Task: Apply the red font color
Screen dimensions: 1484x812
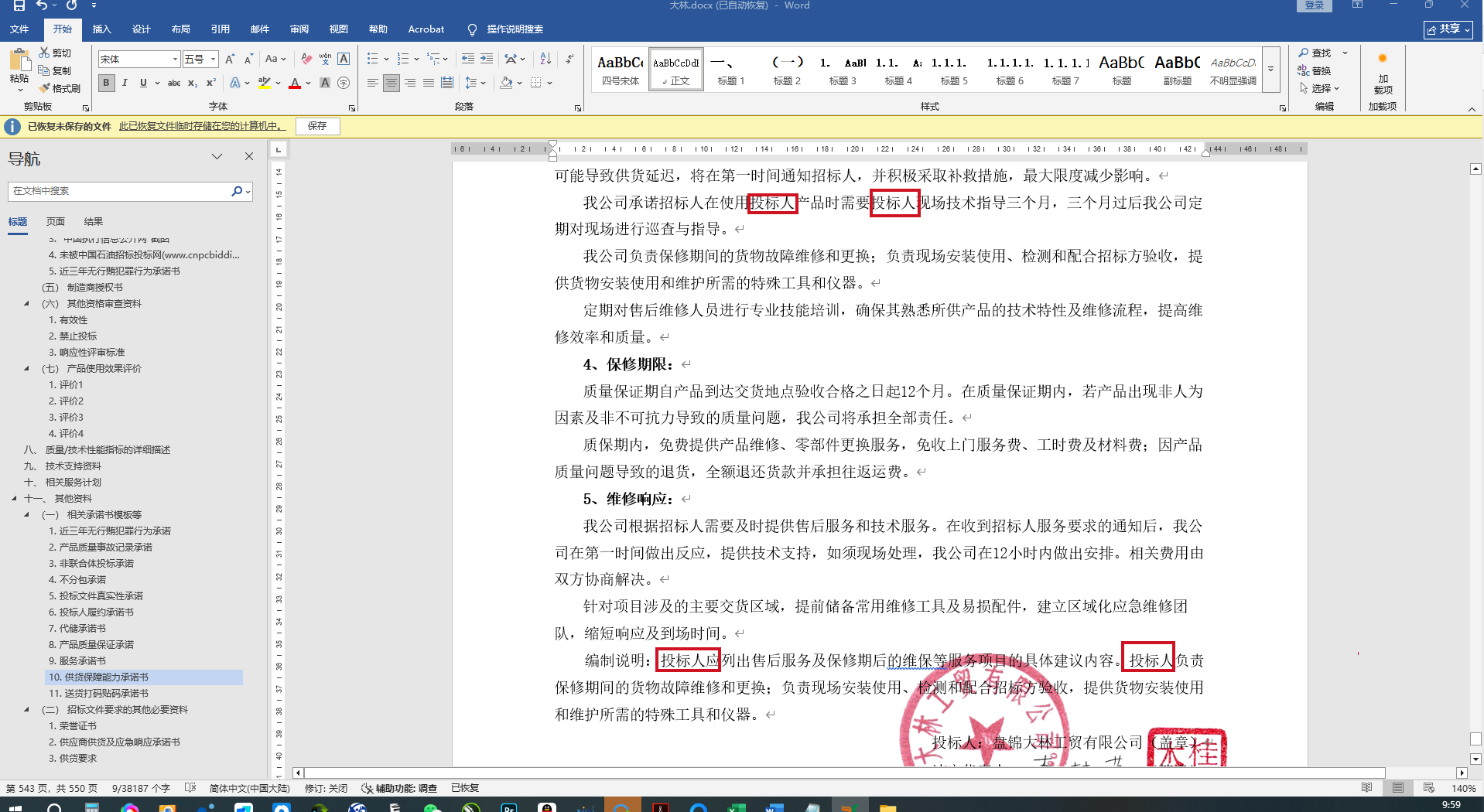Action: pyautogui.click(x=294, y=83)
